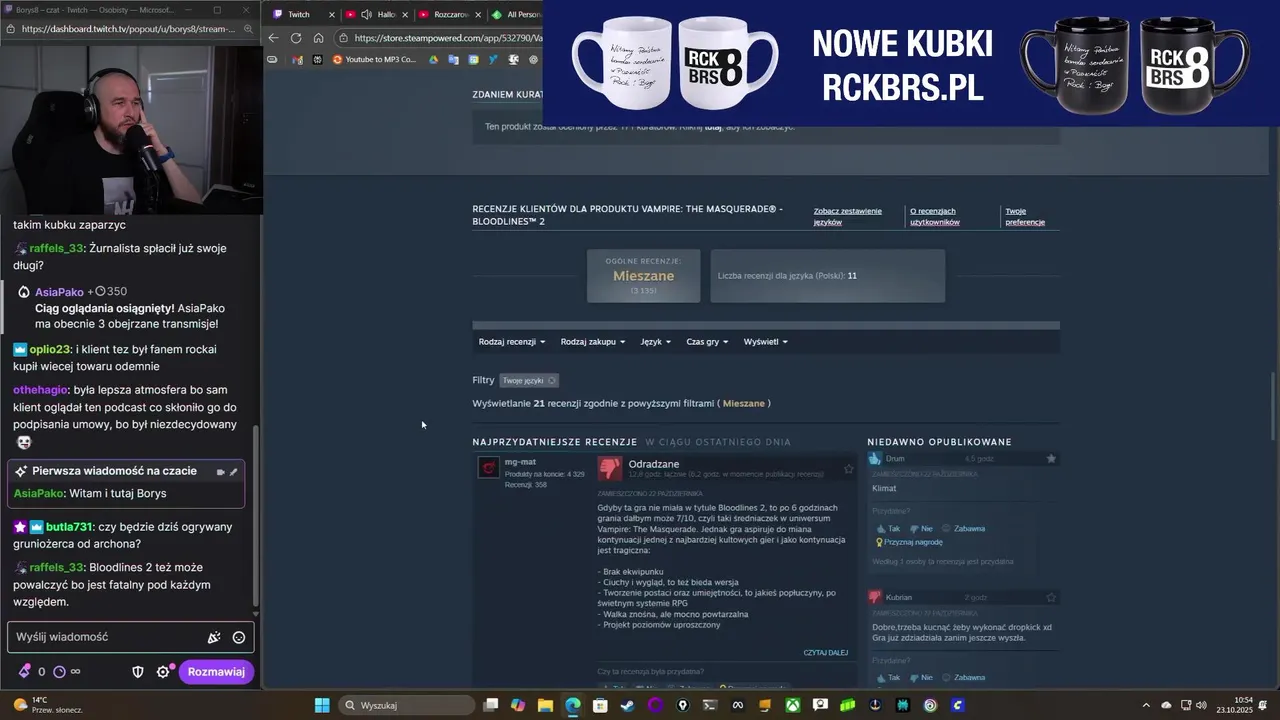The height and width of the screenshot is (720, 1280).
Task: Remove the Twoje języki filter tag
Action: click(x=551, y=381)
